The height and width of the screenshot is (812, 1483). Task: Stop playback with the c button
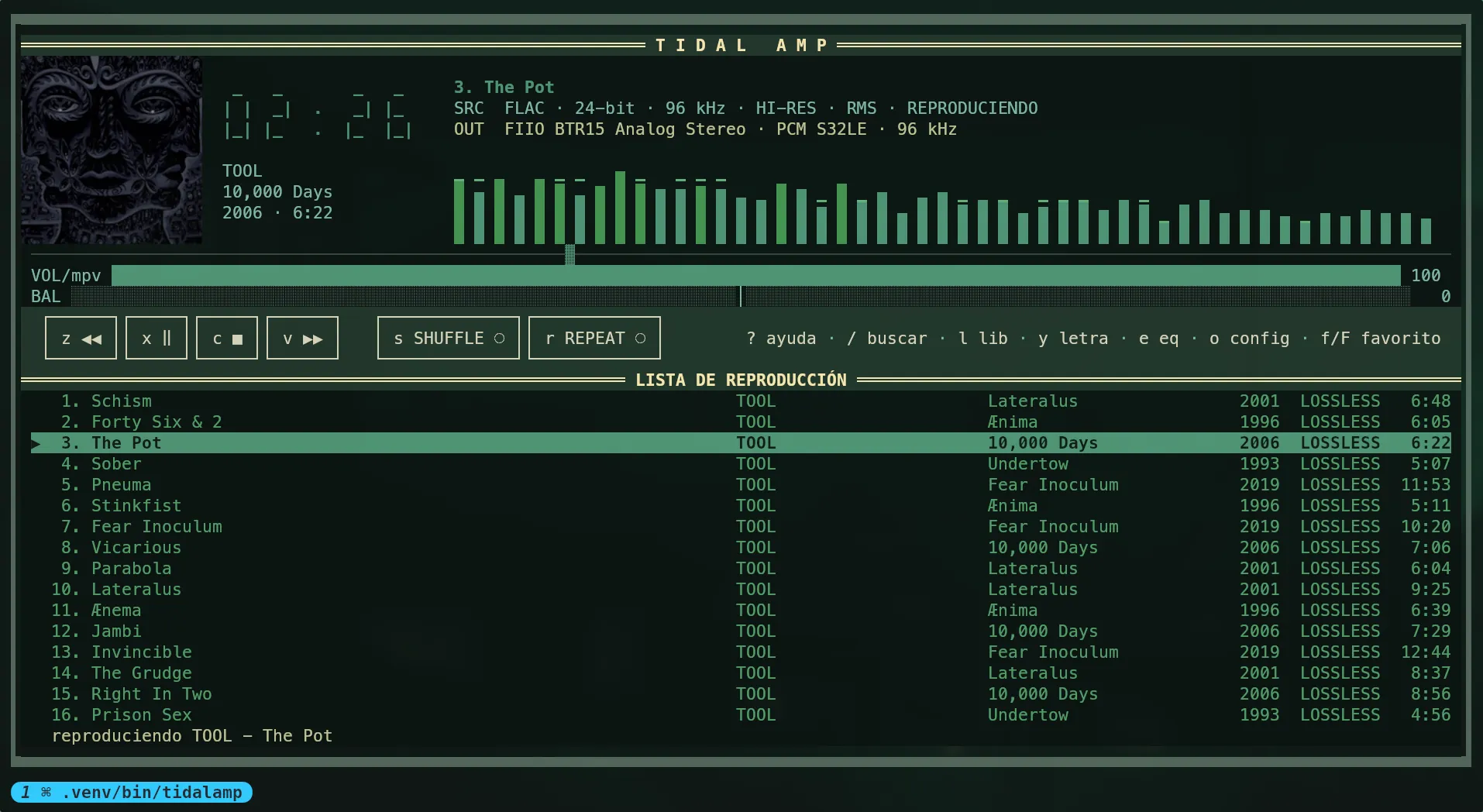227,338
